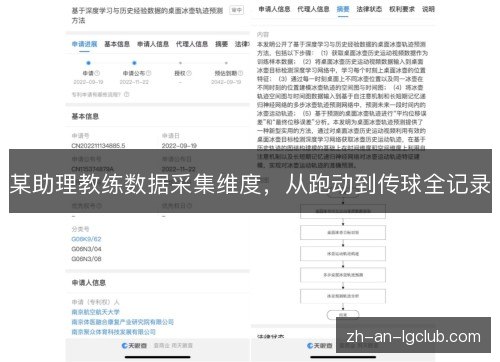Select the 申请人信息 section heading

pos(89,283)
